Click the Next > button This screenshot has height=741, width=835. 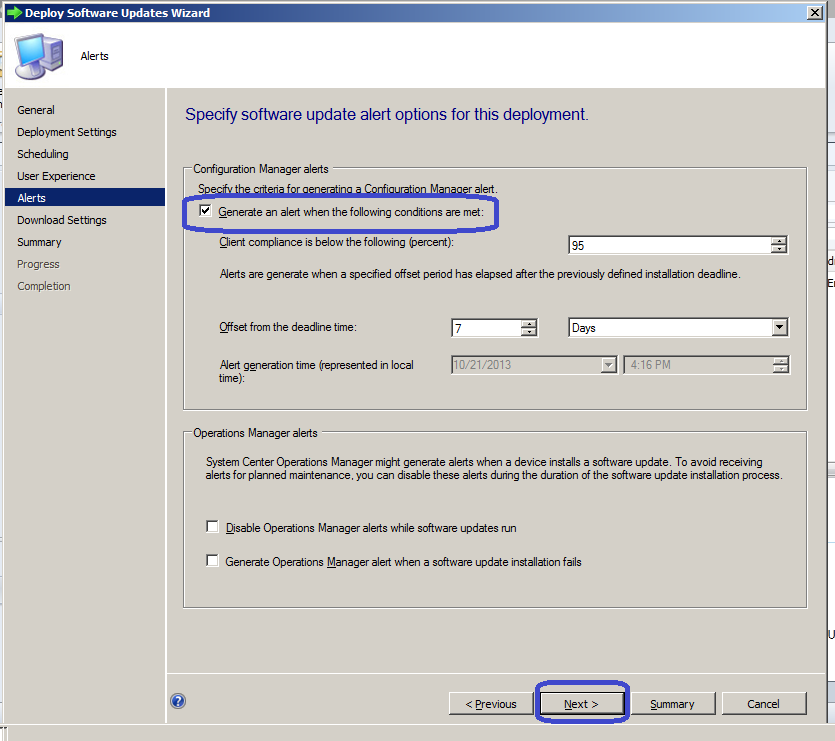tap(582, 704)
